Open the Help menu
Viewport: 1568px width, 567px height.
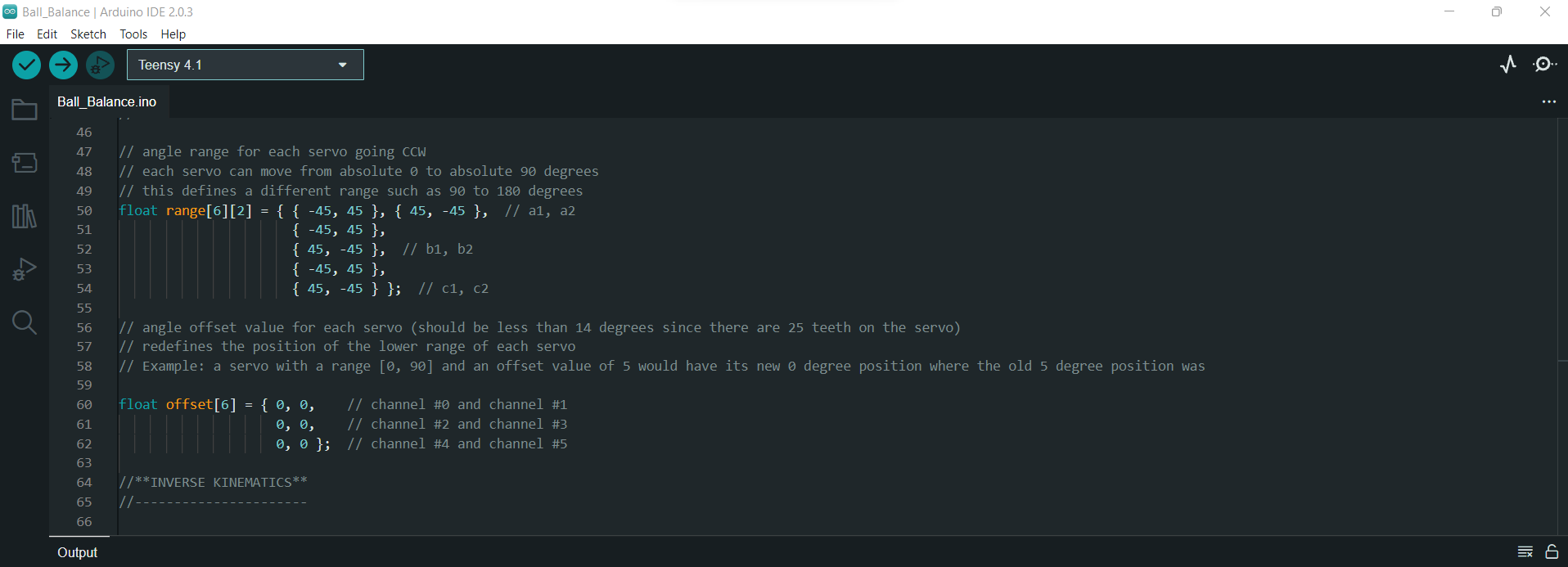[x=173, y=34]
